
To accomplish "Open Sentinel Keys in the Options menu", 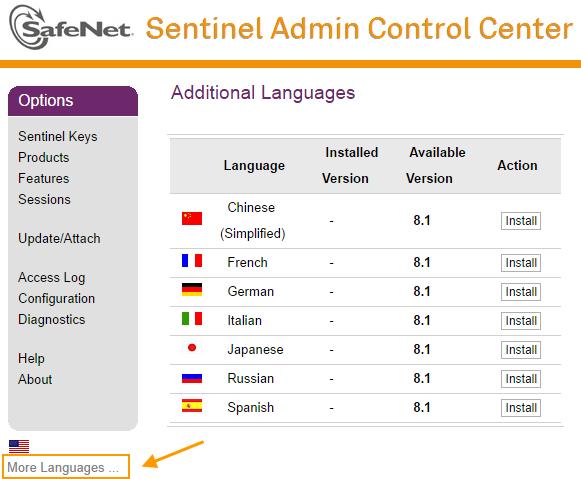I will pos(57,136).
